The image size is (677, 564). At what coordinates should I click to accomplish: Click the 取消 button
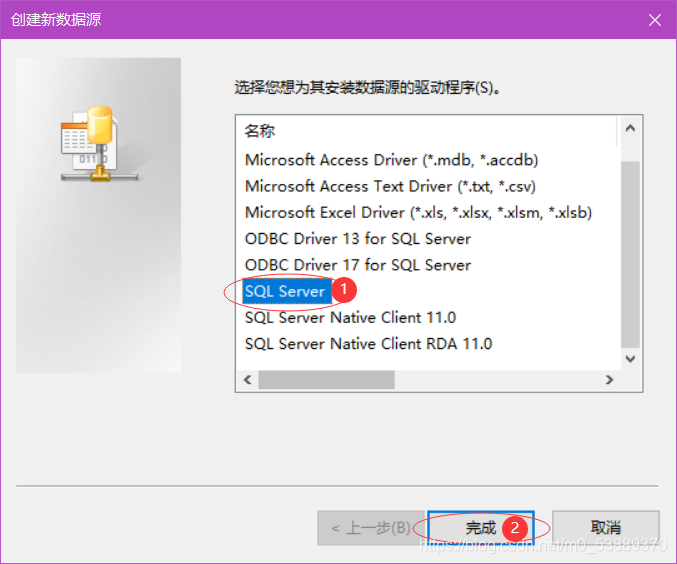tap(605, 528)
